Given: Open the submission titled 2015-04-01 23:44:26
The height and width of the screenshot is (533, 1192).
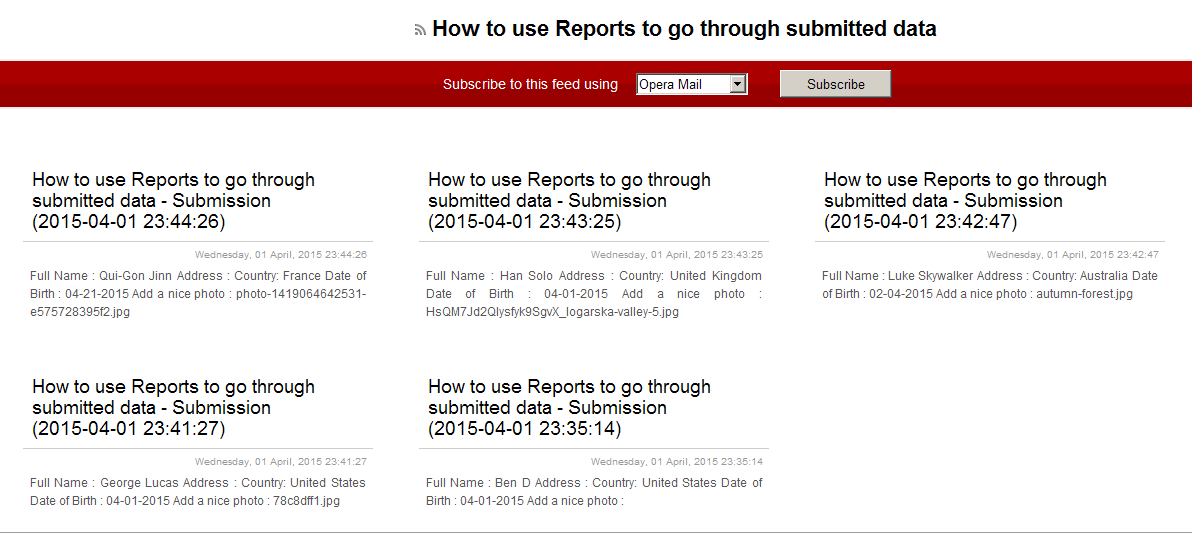Looking at the screenshot, I should [173, 201].
